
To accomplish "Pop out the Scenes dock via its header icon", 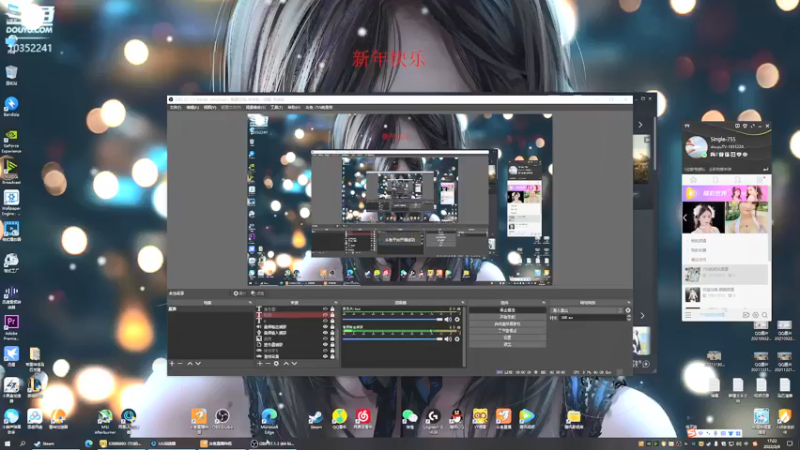I will point(250,303).
